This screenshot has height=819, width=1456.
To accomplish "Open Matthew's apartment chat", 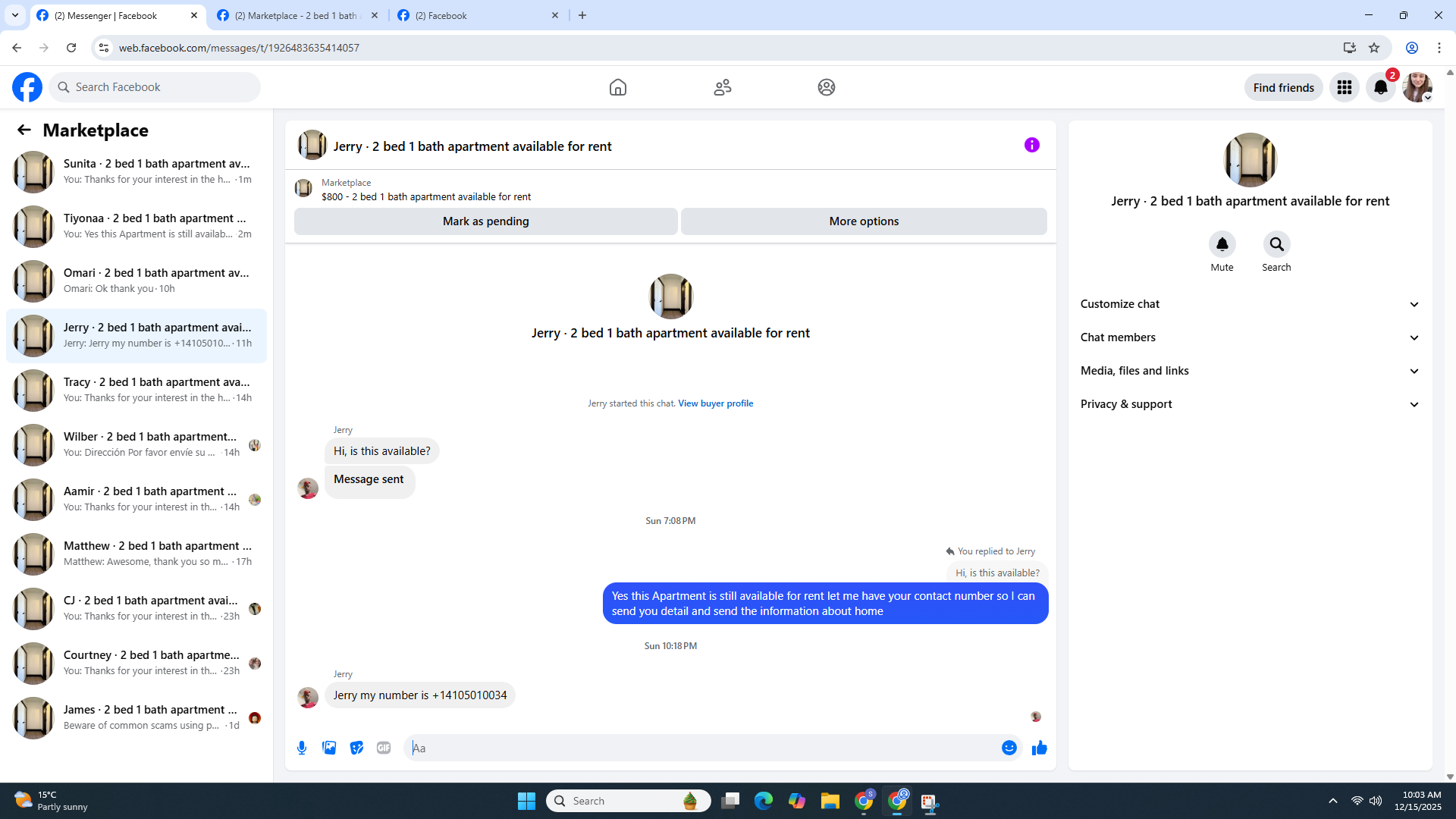I will click(136, 554).
